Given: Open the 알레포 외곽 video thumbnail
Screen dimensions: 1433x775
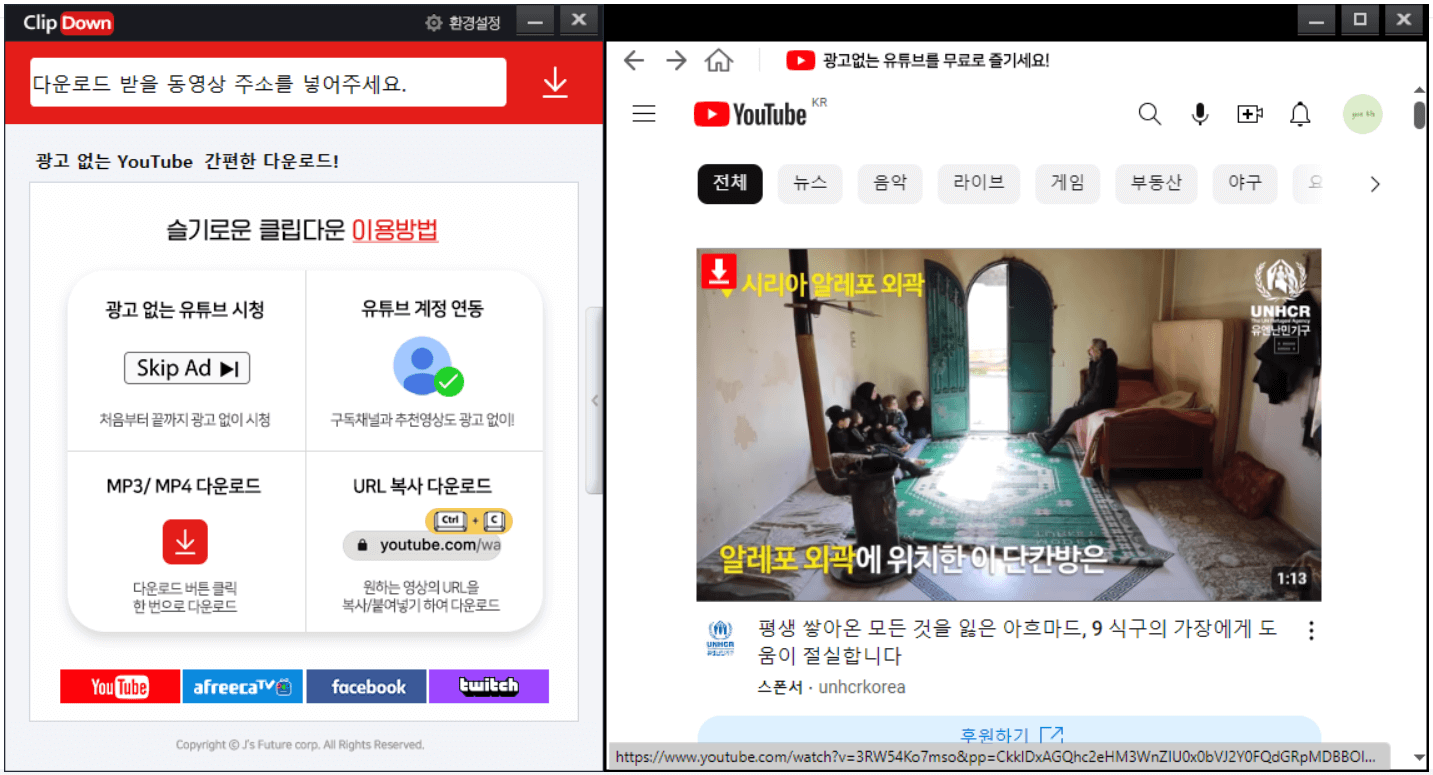Looking at the screenshot, I should coord(1009,425).
